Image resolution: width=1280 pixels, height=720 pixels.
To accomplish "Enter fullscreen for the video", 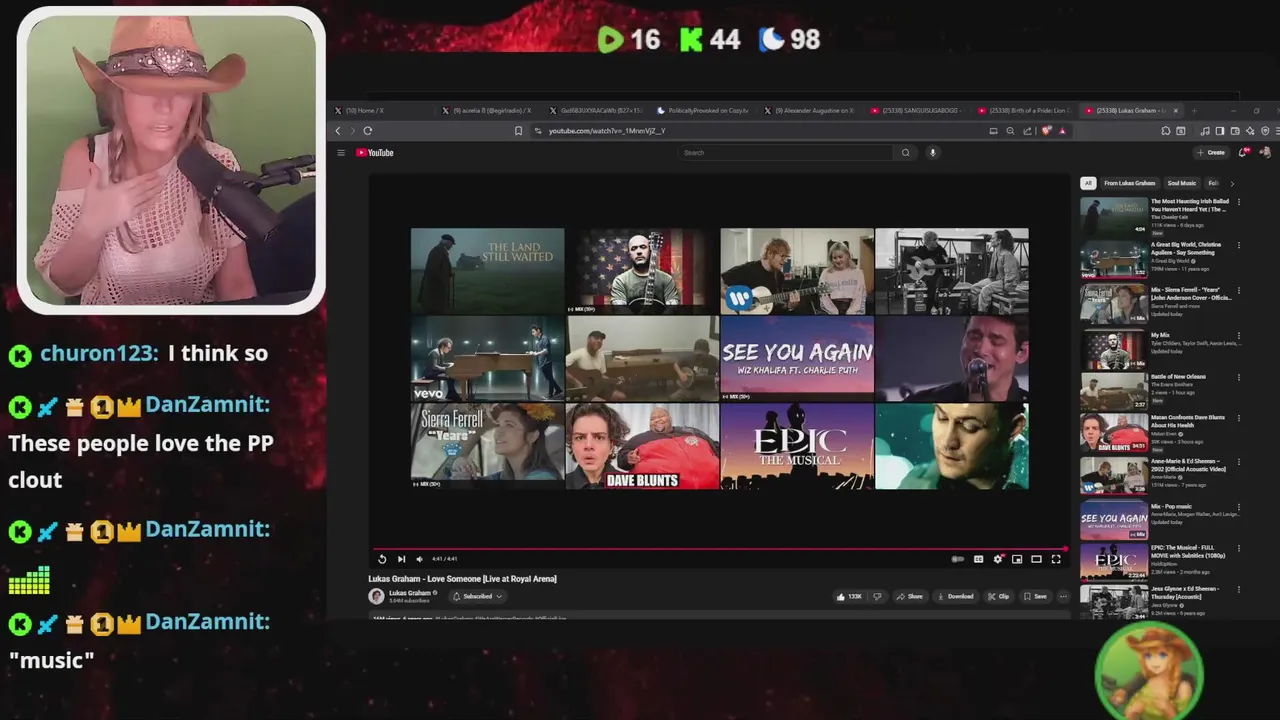I will 1055,559.
